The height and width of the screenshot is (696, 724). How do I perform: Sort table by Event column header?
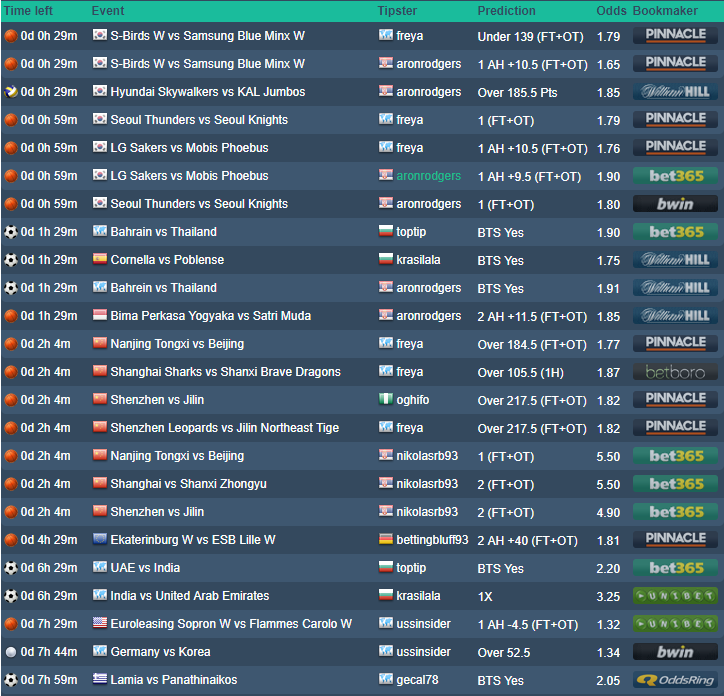tap(108, 11)
